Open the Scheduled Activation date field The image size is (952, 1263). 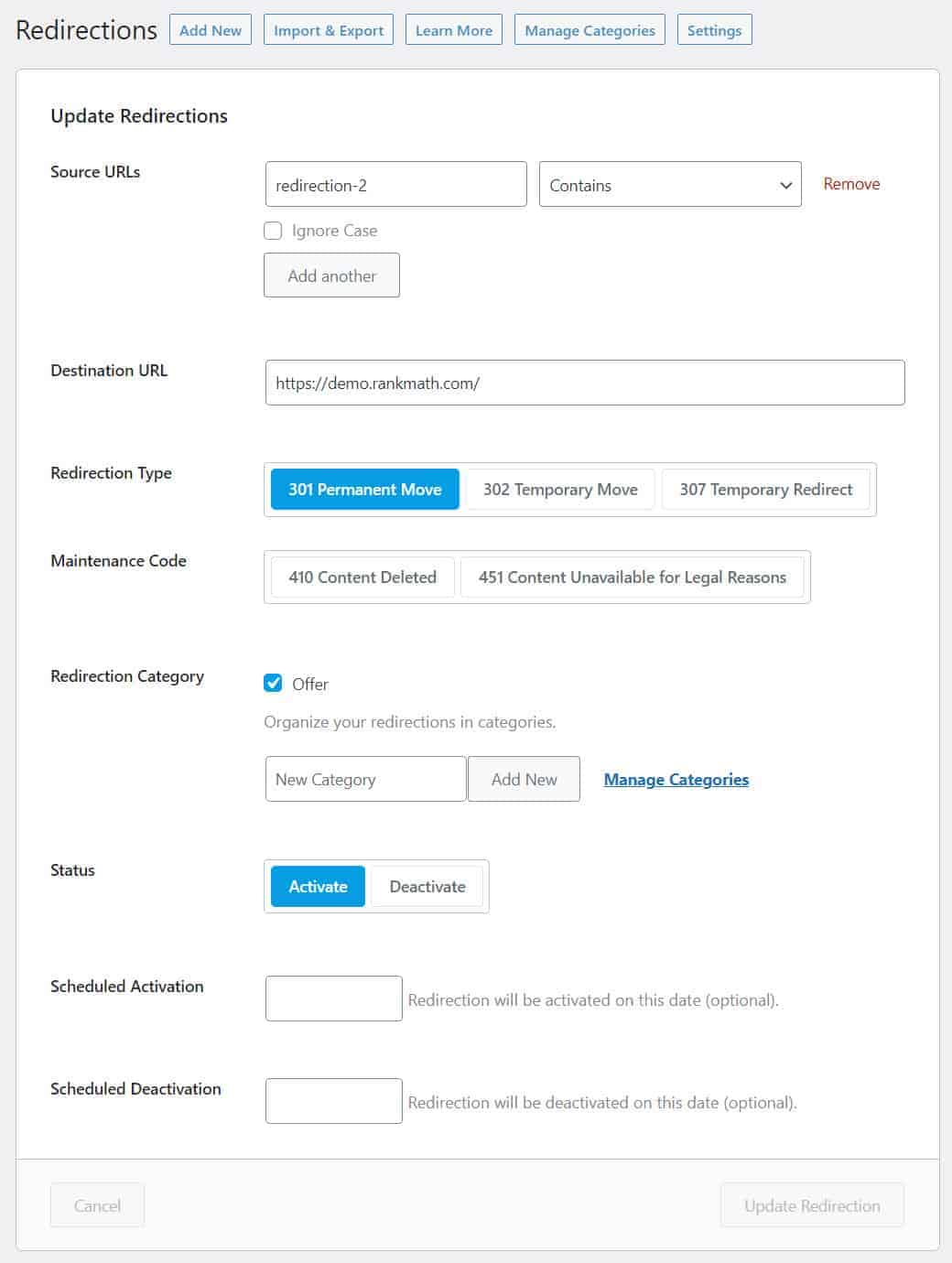tap(333, 999)
